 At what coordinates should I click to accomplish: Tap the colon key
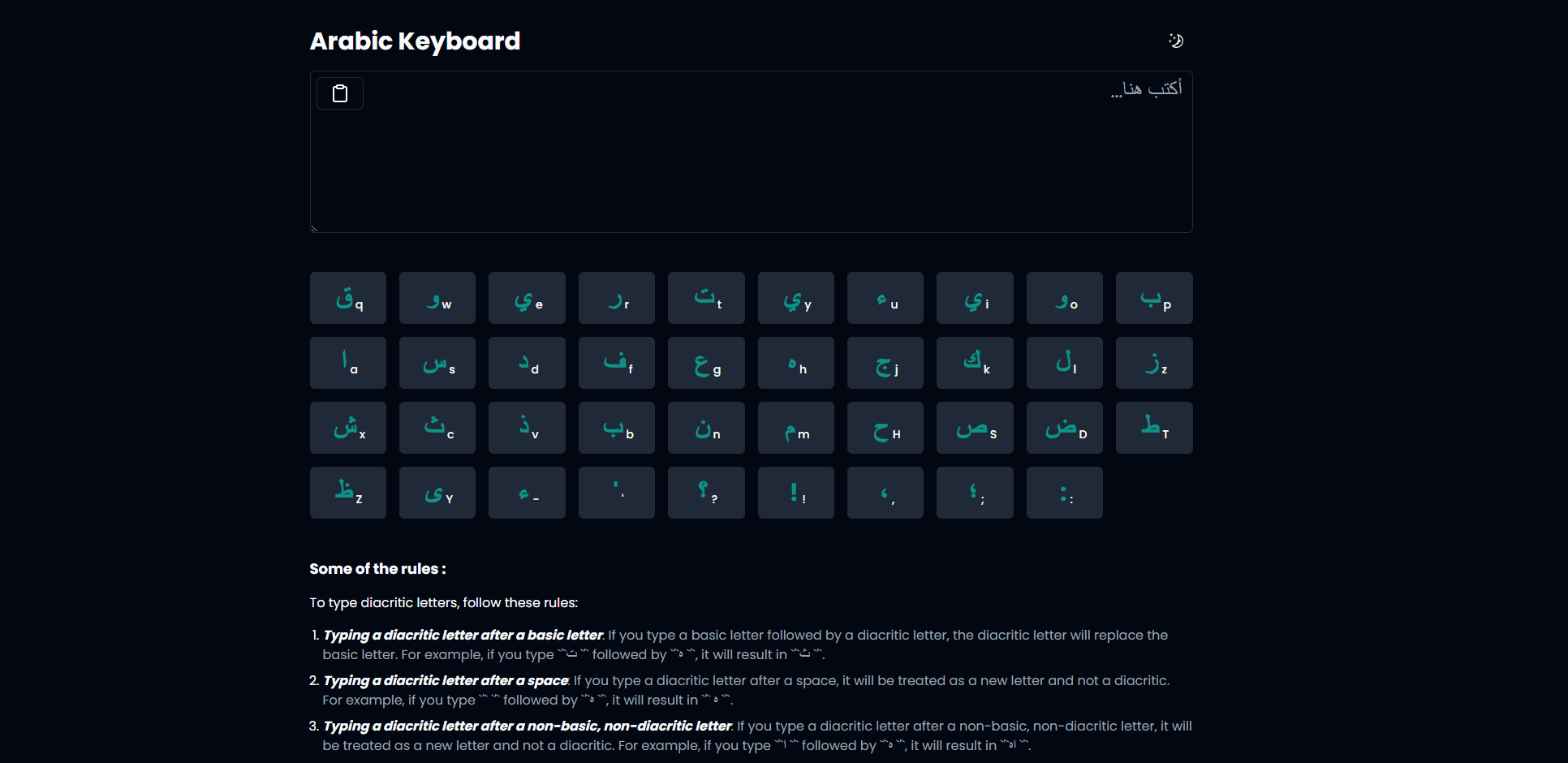pyautogui.click(x=1065, y=493)
